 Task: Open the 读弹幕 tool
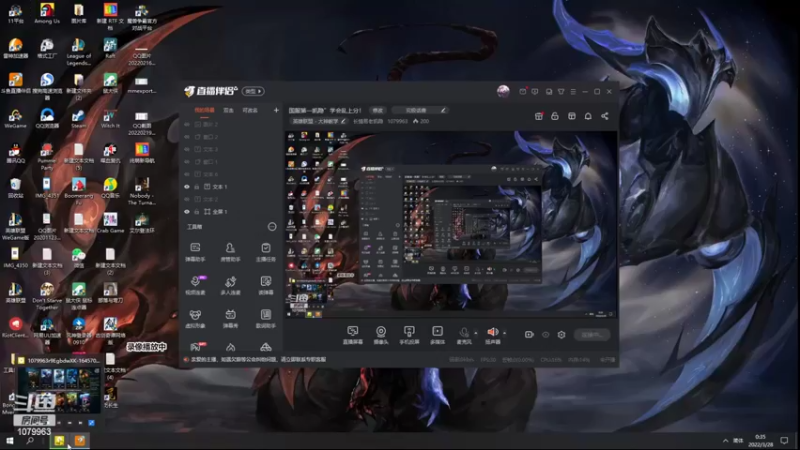click(x=265, y=285)
